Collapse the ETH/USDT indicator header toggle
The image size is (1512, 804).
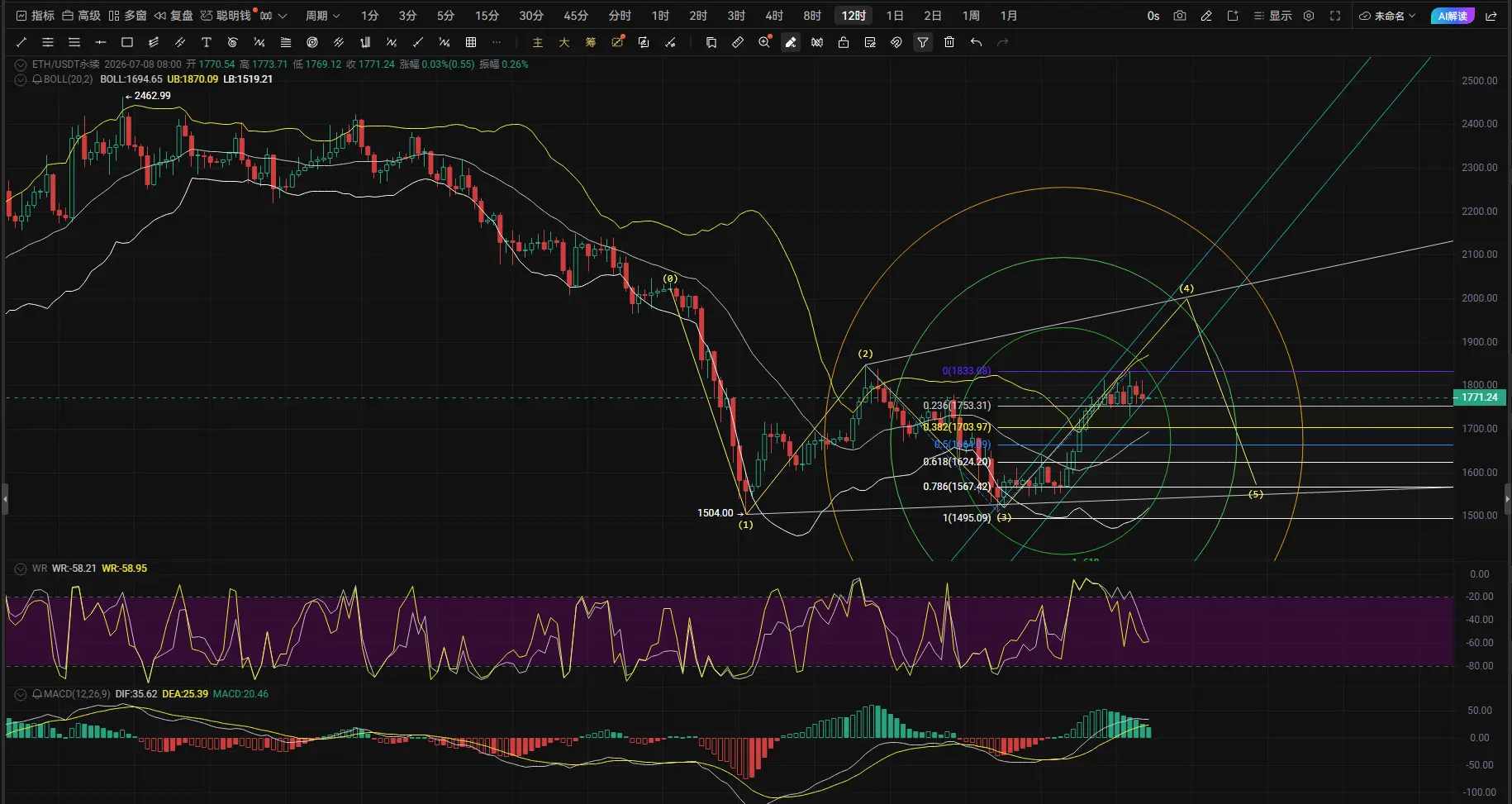click(x=21, y=64)
